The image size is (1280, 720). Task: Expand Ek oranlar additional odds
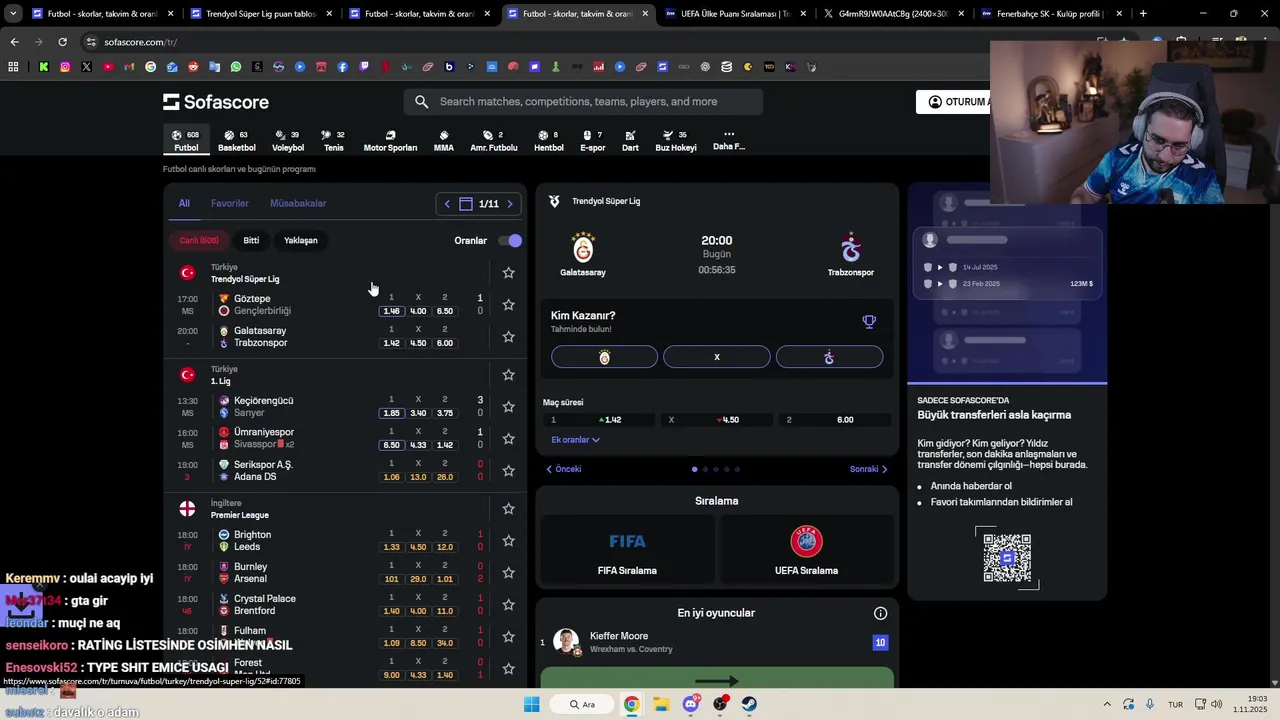point(575,440)
